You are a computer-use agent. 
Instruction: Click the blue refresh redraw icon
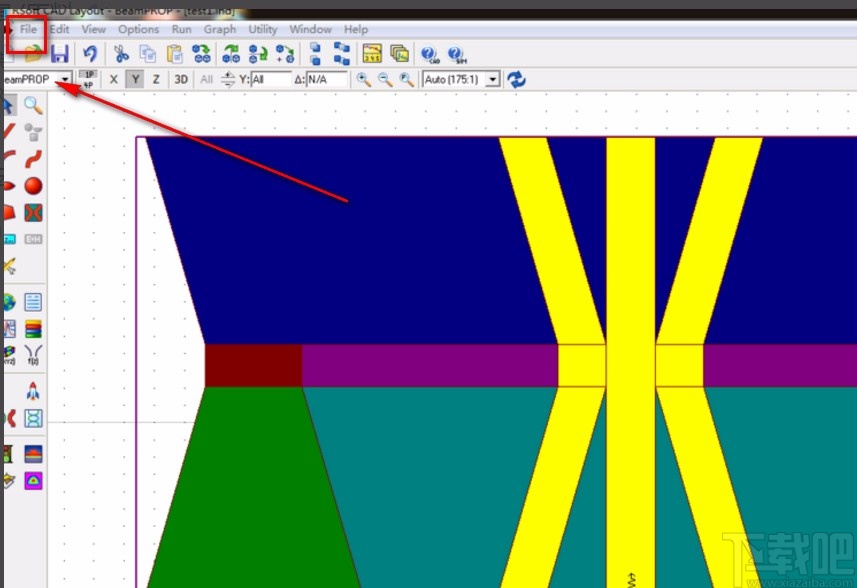(x=517, y=79)
